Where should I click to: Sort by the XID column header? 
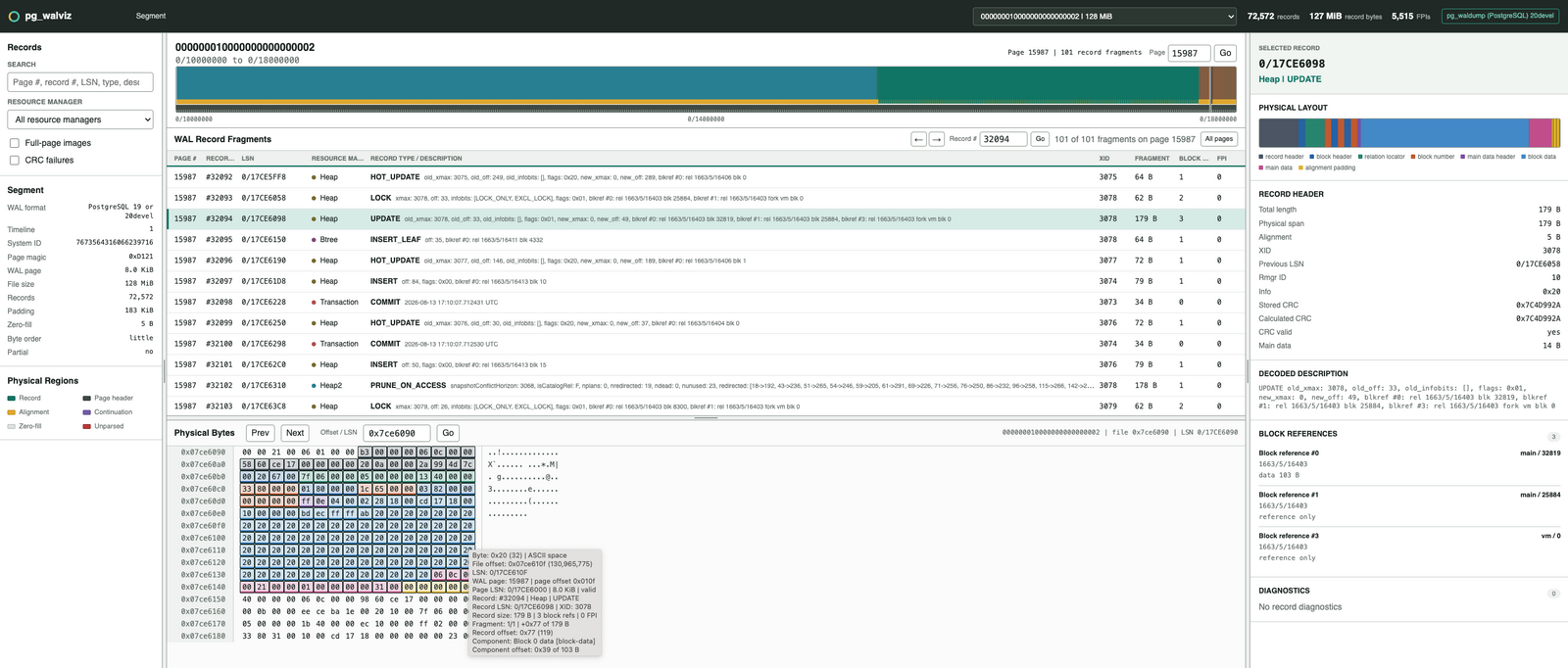coord(1104,158)
